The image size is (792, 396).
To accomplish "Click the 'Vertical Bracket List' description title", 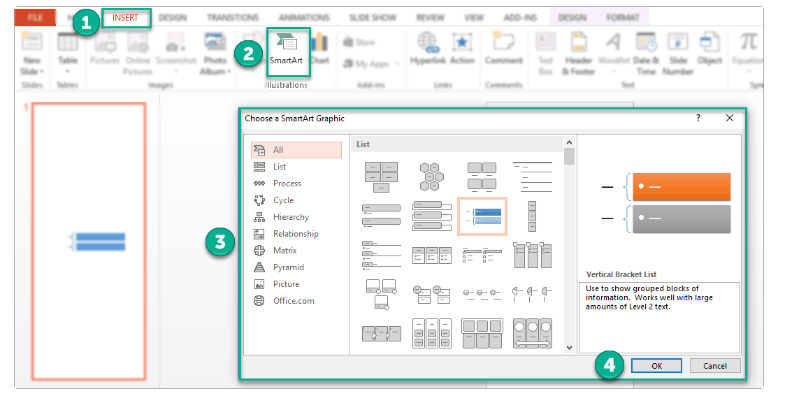I will tap(621, 274).
